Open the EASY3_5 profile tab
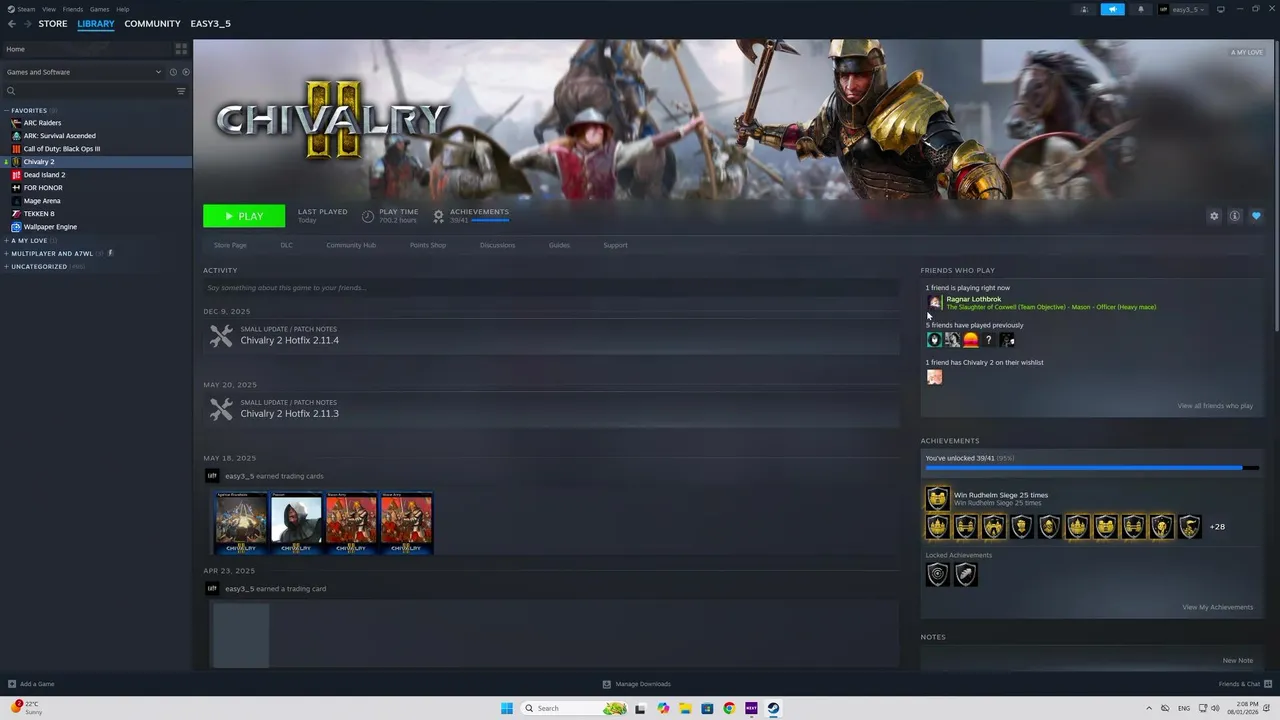1280x720 pixels. (x=211, y=24)
